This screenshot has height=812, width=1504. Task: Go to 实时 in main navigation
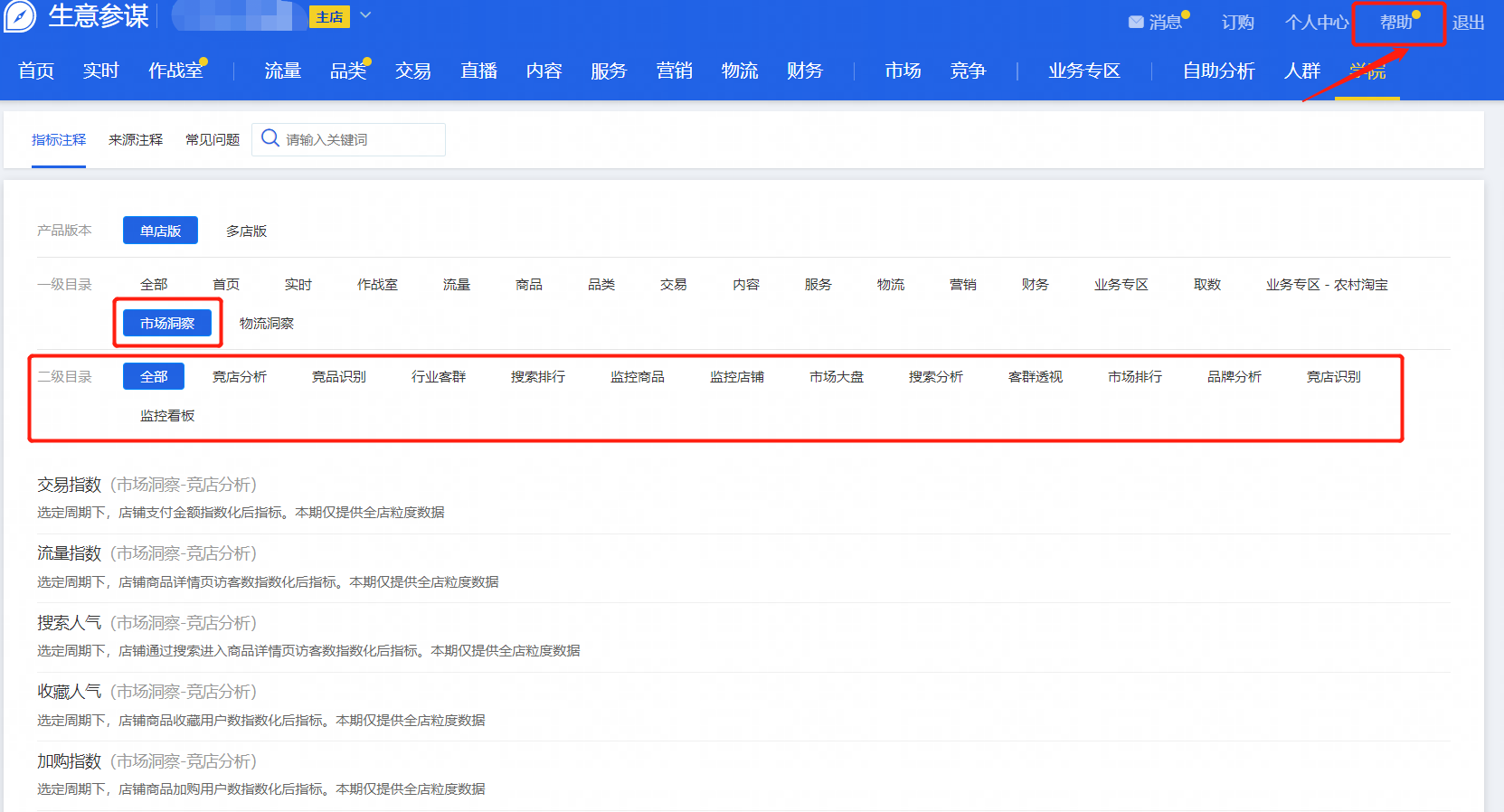[x=101, y=71]
